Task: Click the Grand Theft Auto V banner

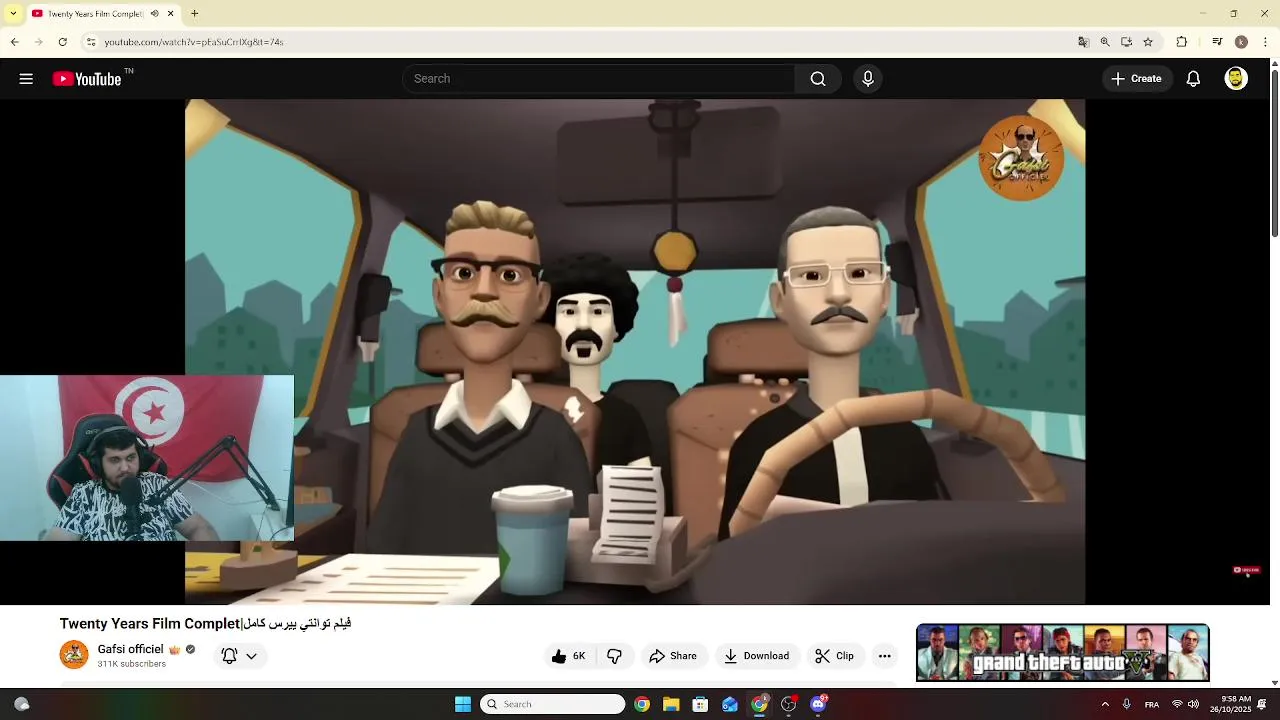Action: coord(1063,653)
